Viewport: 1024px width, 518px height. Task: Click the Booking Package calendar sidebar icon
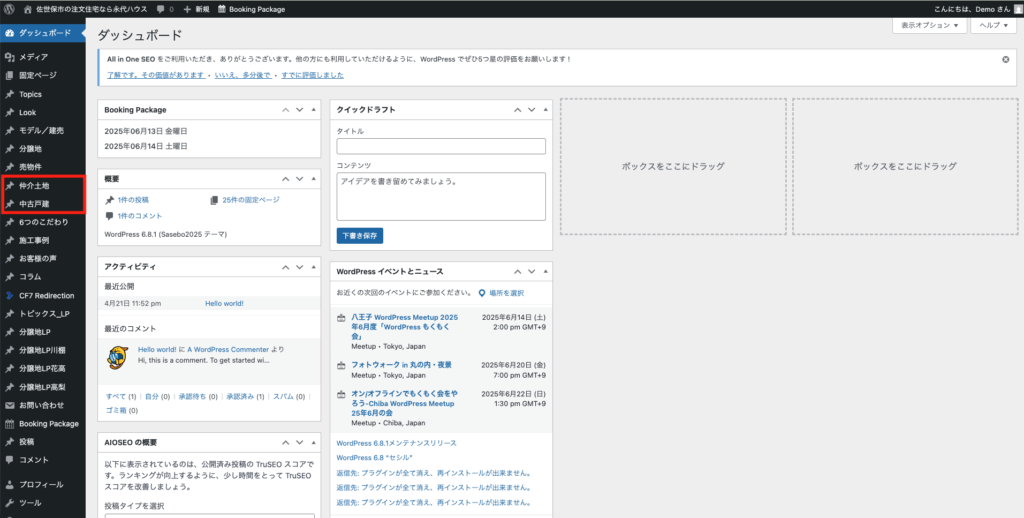coord(9,423)
